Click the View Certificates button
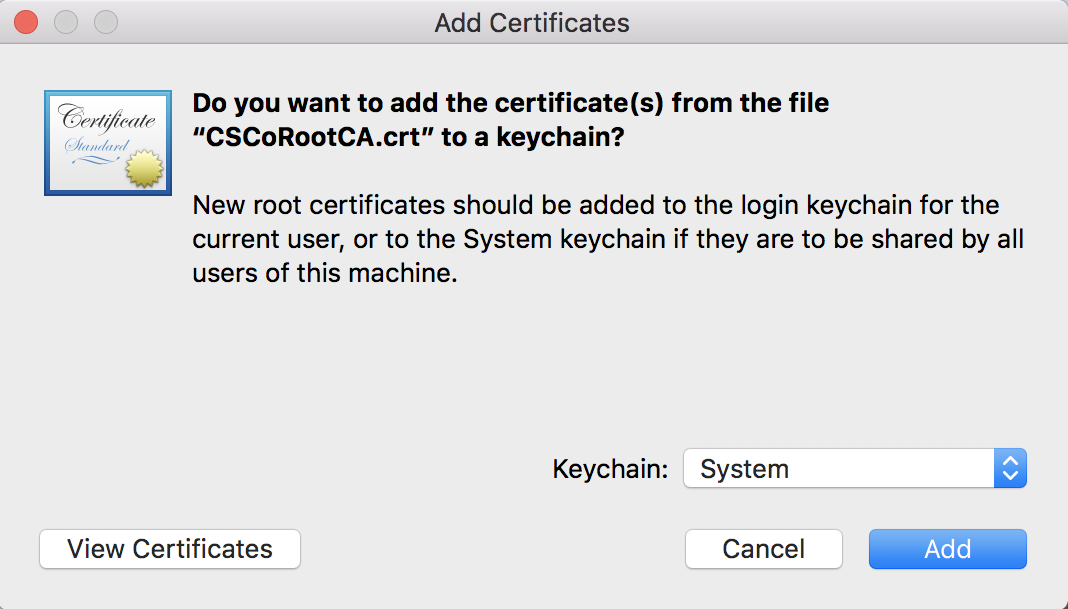Viewport: 1068px width, 609px height. click(170, 549)
